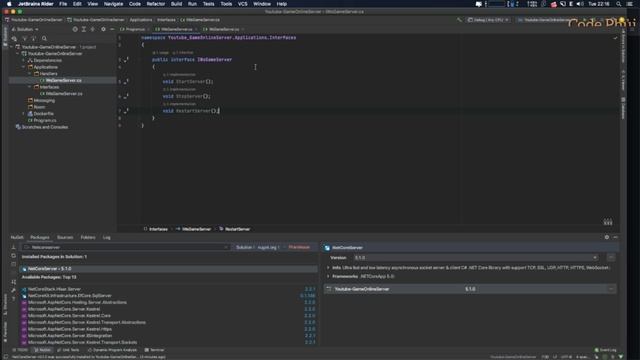Screen dimensions: 640x360
Task: Expand the Frameworks section
Action: pos(328,276)
